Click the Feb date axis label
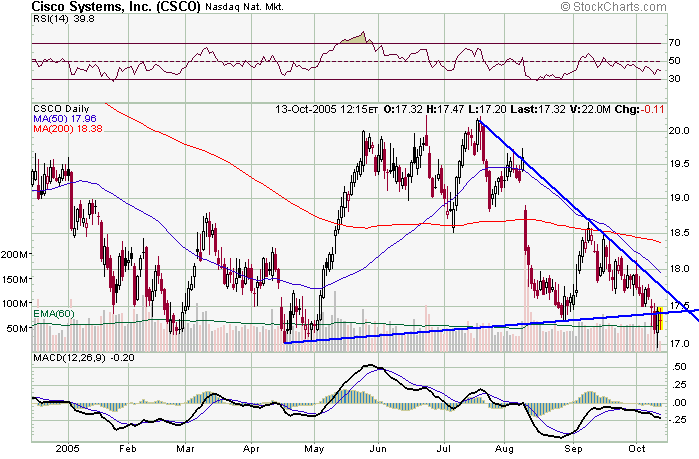699x459 pixels. 127,449
